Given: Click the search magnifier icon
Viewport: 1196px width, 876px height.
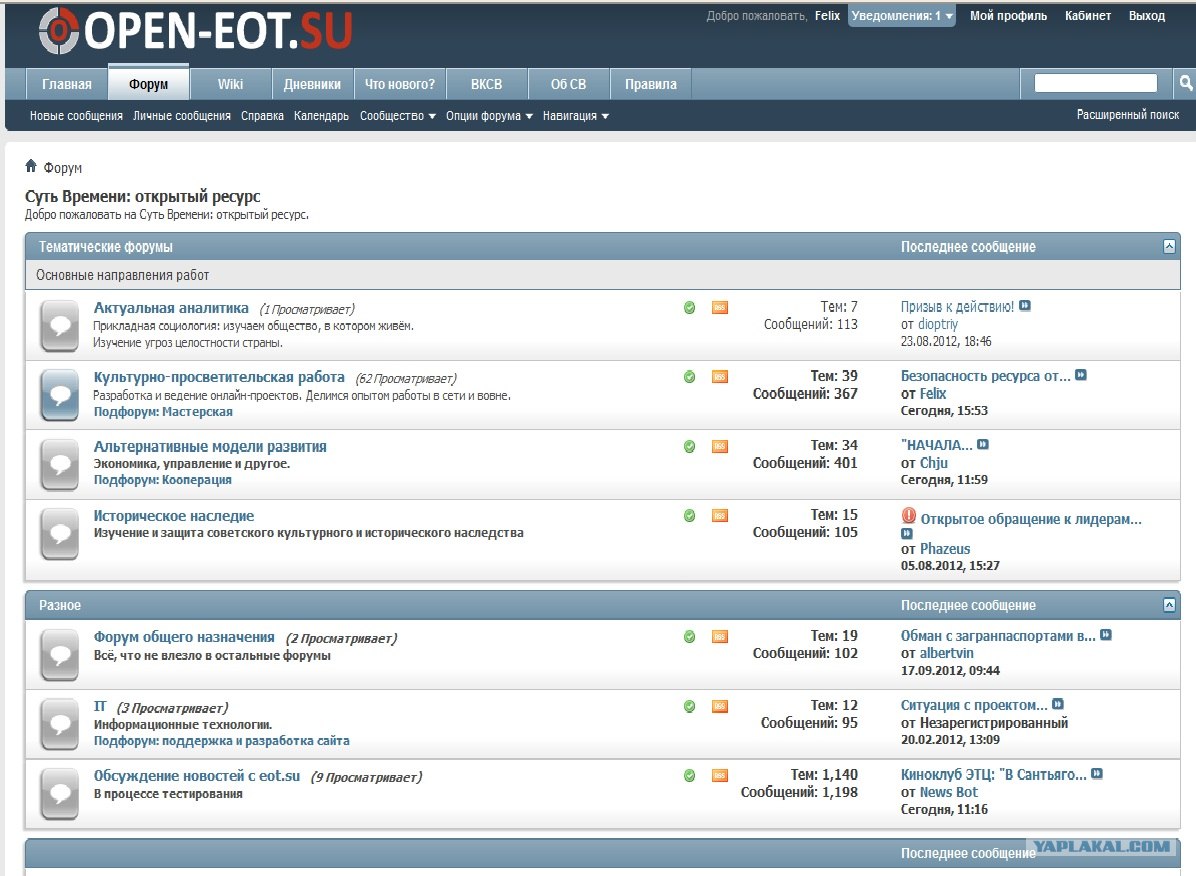Looking at the screenshot, I should [1185, 83].
